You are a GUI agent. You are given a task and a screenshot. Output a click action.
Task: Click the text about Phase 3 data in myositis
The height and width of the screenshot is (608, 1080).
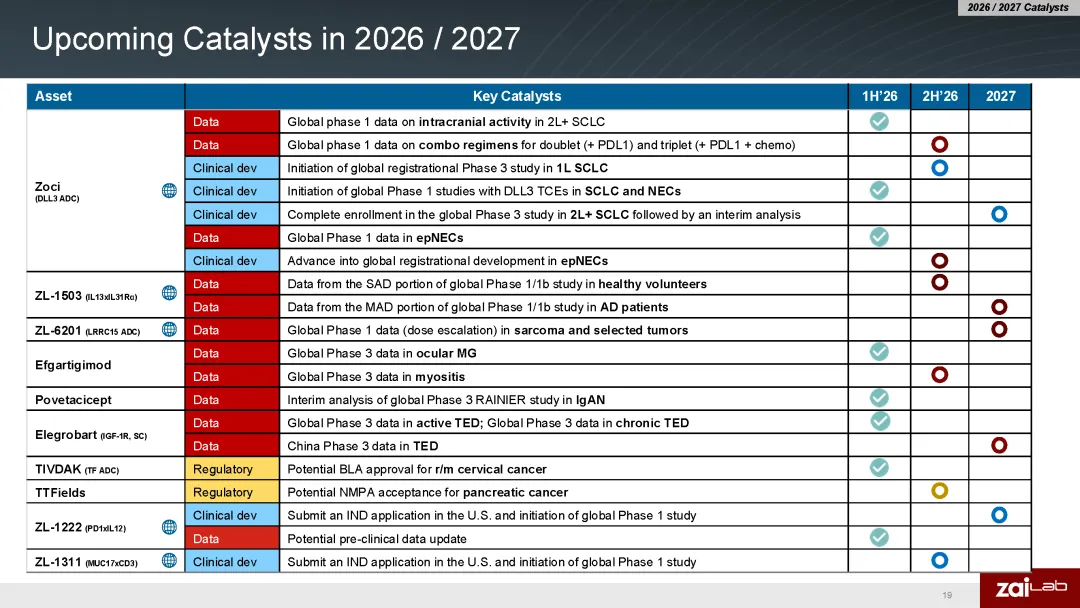(376, 377)
